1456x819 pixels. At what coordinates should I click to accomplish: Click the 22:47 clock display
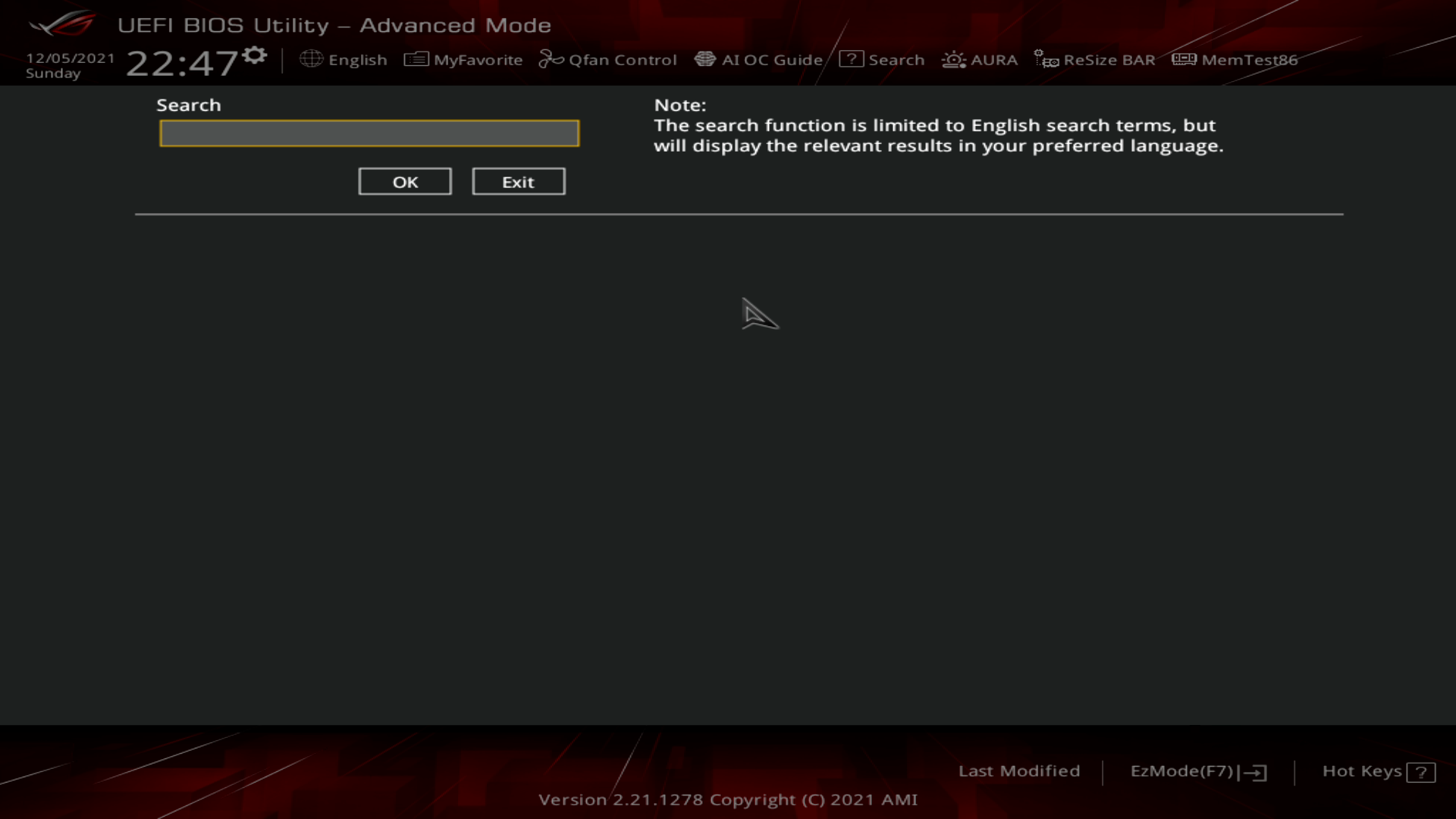point(182,64)
